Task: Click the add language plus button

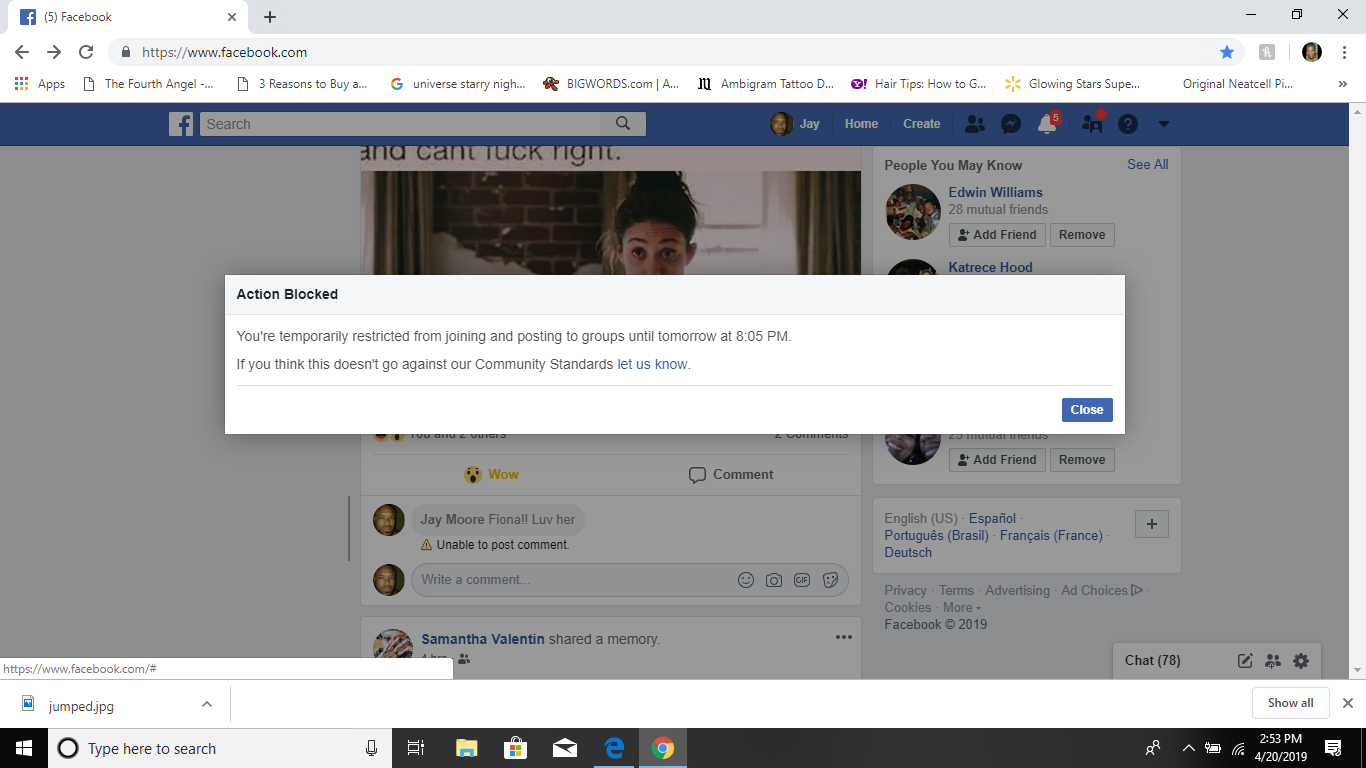Action: [1152, 524]
